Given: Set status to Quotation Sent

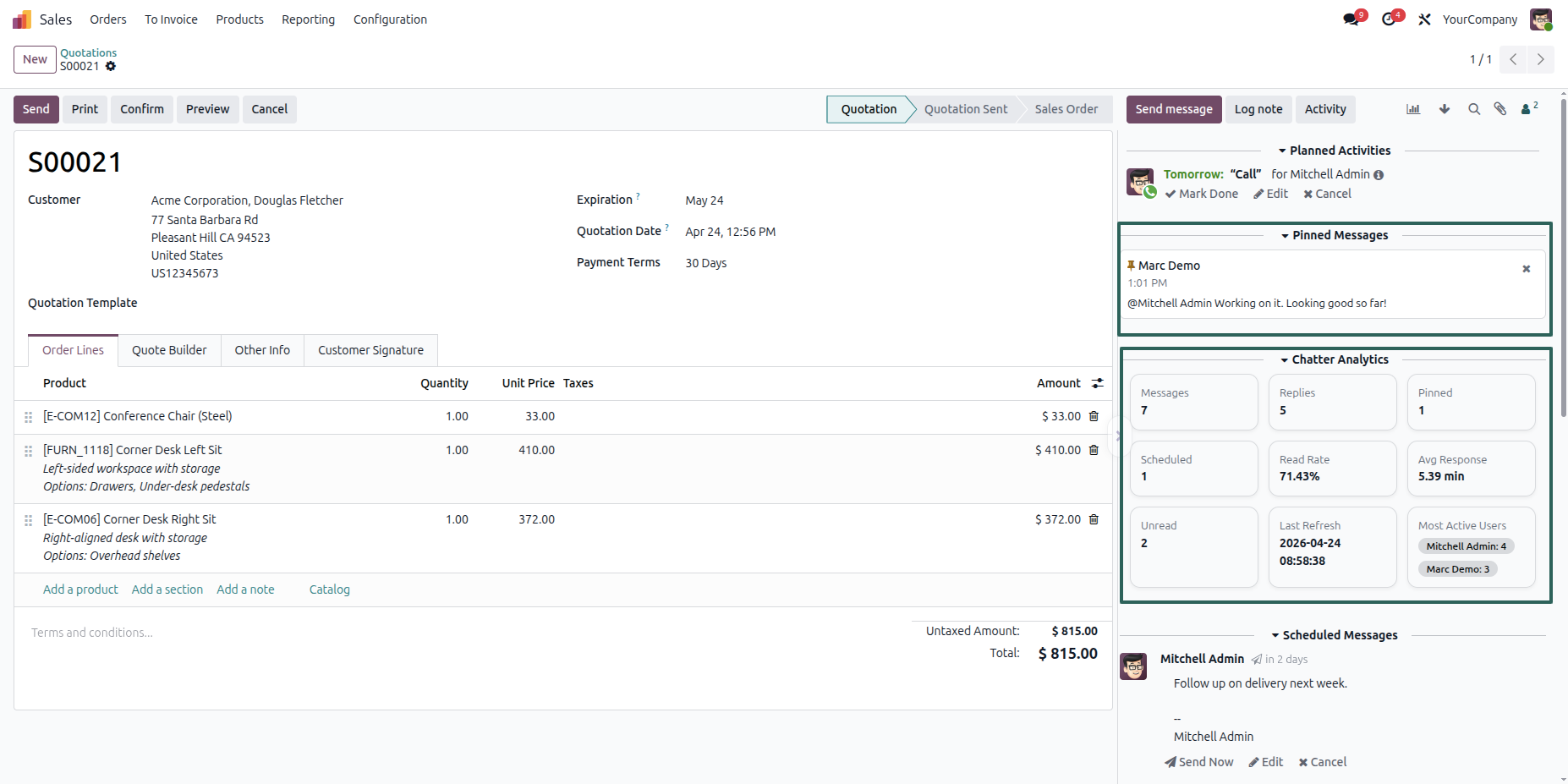Looking at the screenshot, I should click(x=966, y=109).
